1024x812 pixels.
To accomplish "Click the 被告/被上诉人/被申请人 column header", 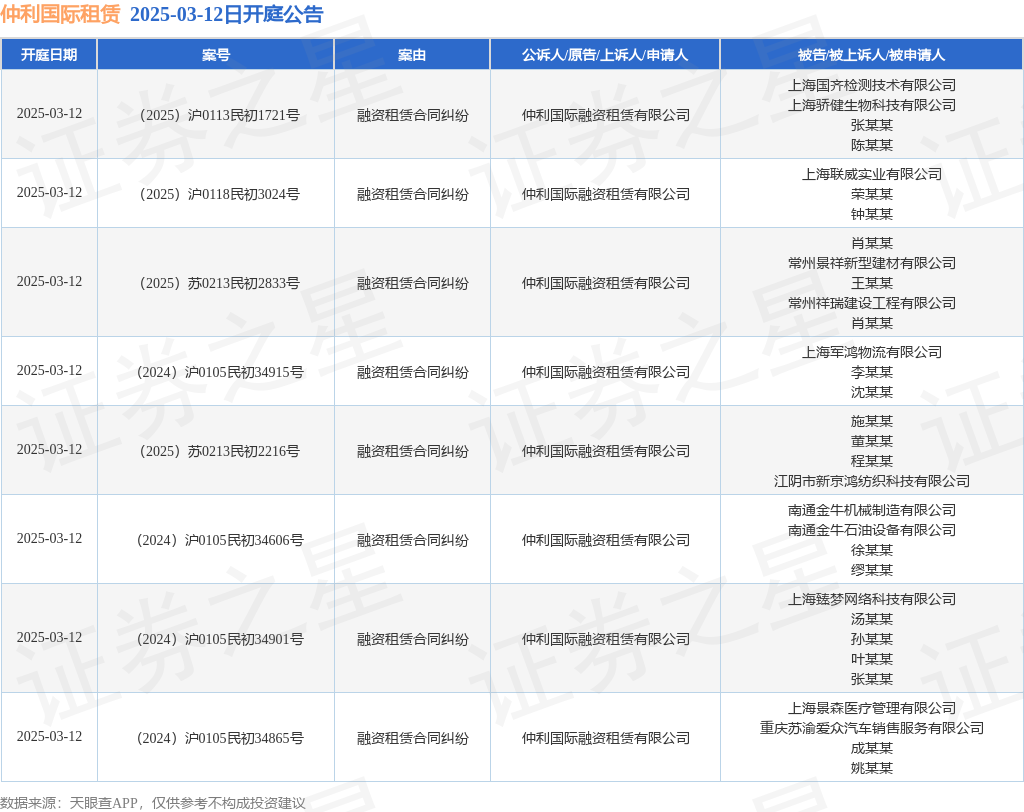I will point(871,55).
